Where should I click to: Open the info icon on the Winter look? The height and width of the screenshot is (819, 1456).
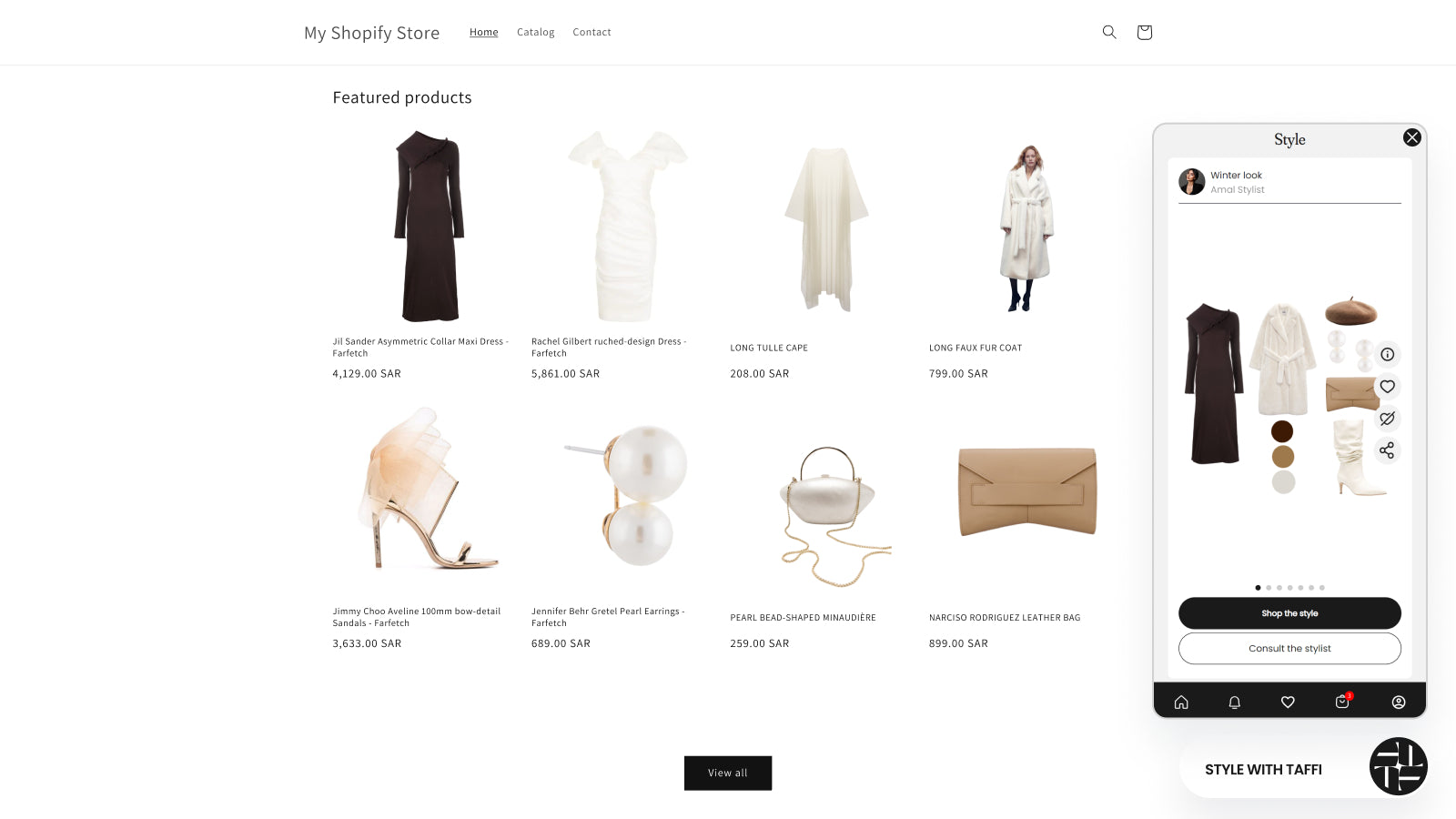pyautogui.click(x=1387, y=355)
